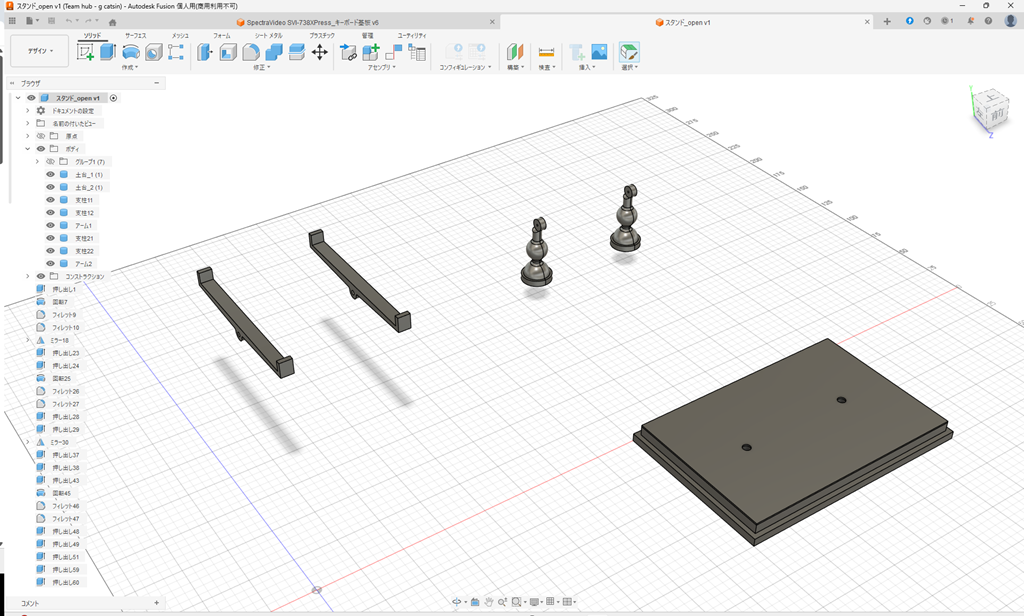Show the グループ1 folder visibility
This screenshot has height=616, width=1024.
click(50, 161)
